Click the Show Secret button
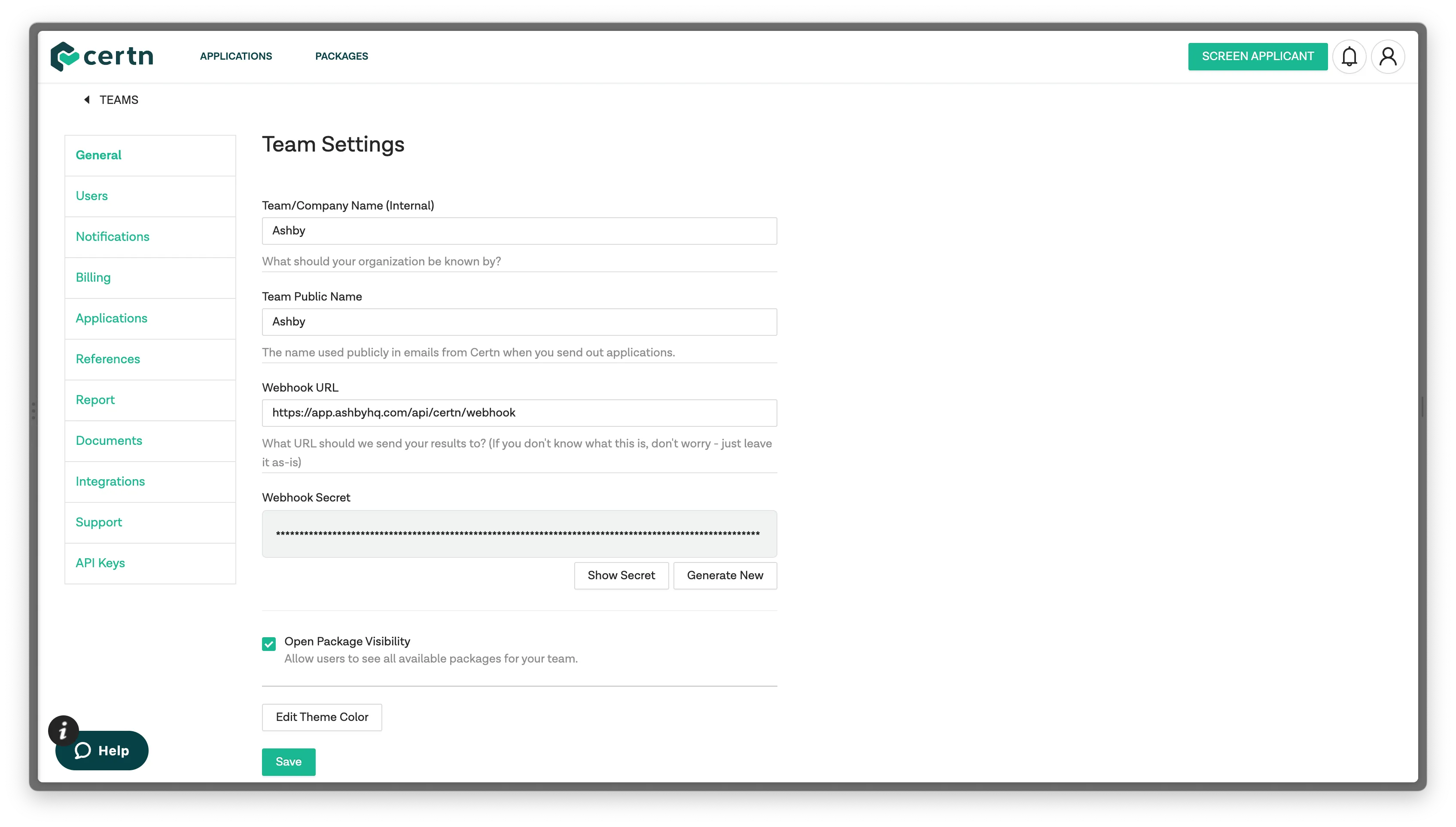This screenshot has width=1456, height=827. pyautogui.click(x=621, y=575)
